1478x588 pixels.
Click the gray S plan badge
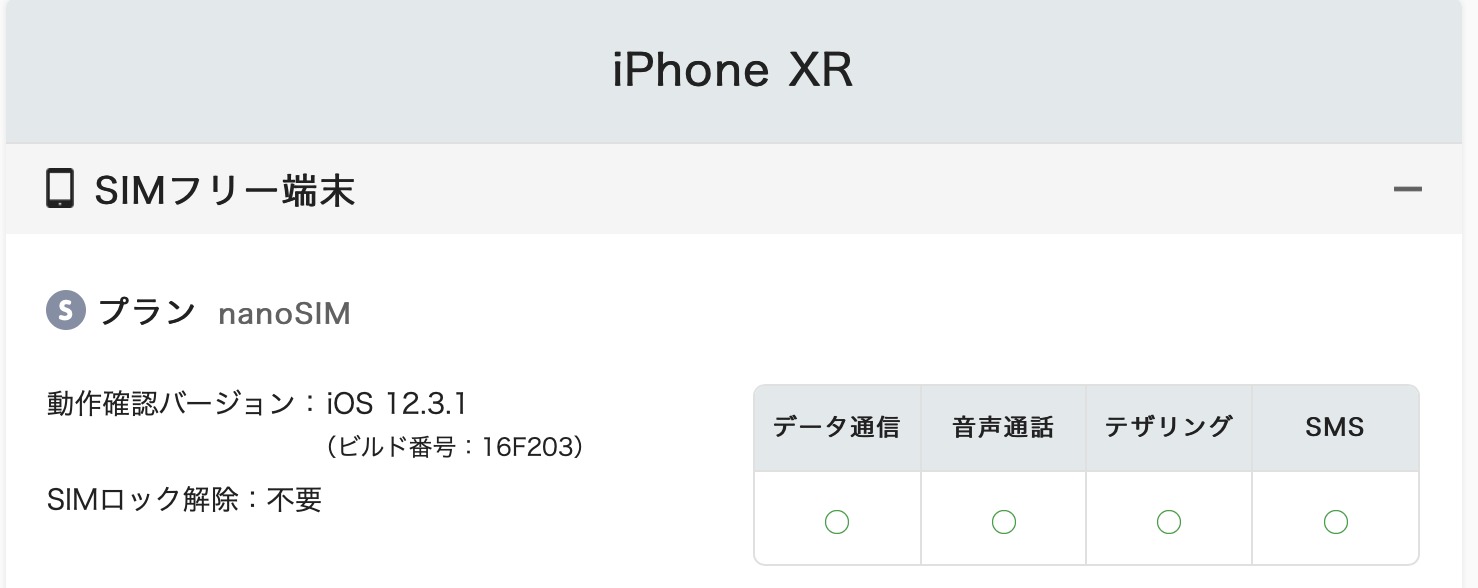pos(66,312)
